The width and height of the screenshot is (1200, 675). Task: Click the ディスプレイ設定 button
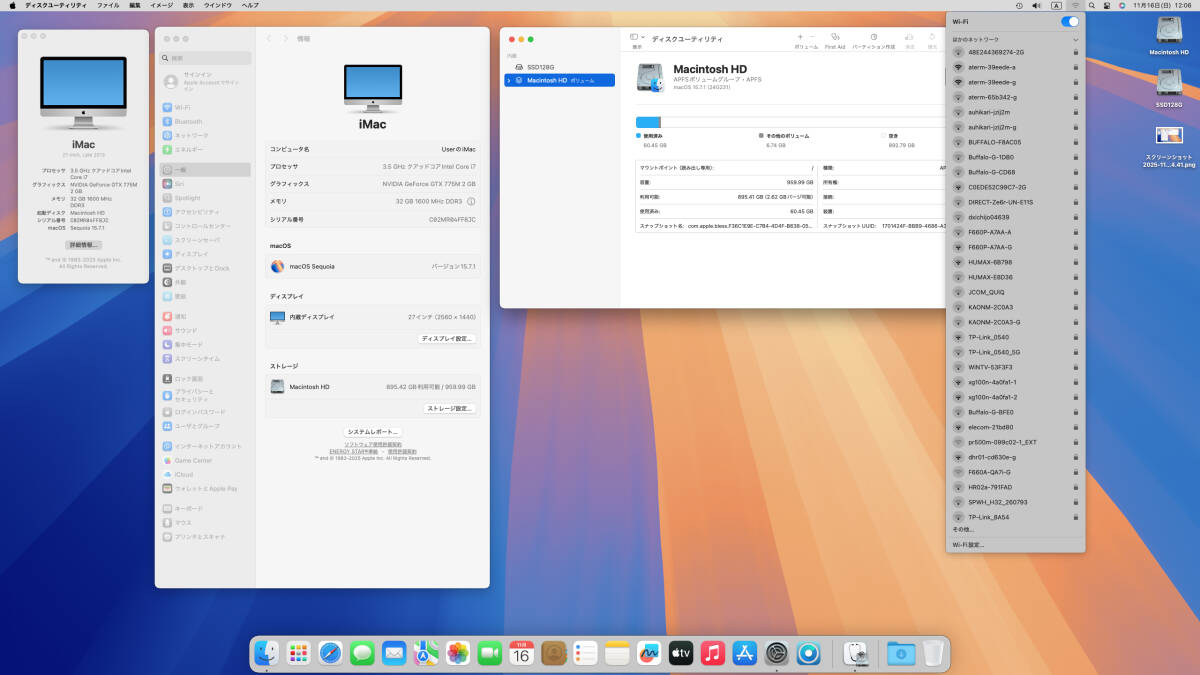click(446, 339)
